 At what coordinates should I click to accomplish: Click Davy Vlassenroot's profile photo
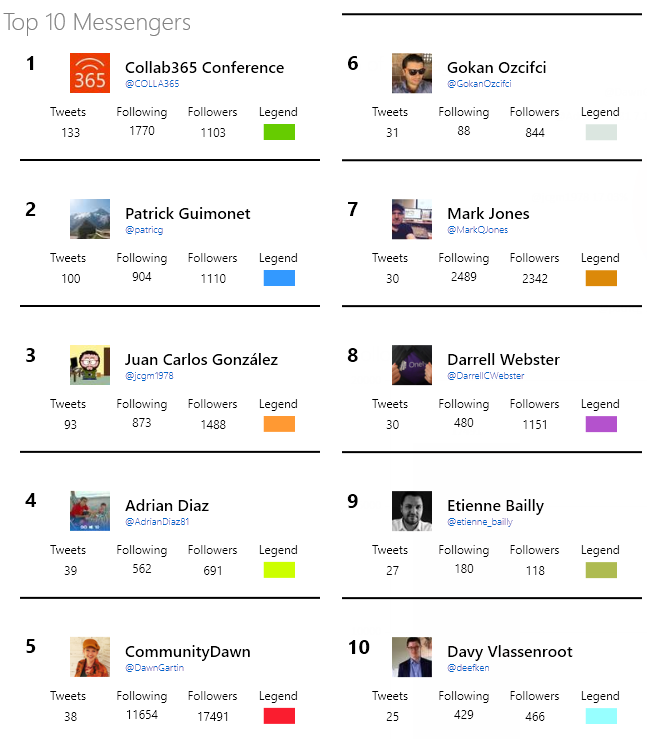[x=412, y=657]
